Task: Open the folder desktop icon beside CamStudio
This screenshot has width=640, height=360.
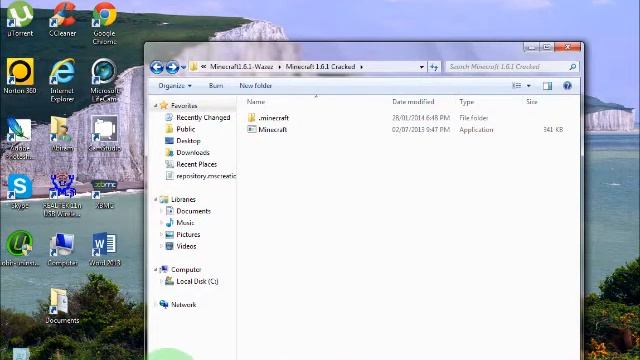Action: click(62, 134)
